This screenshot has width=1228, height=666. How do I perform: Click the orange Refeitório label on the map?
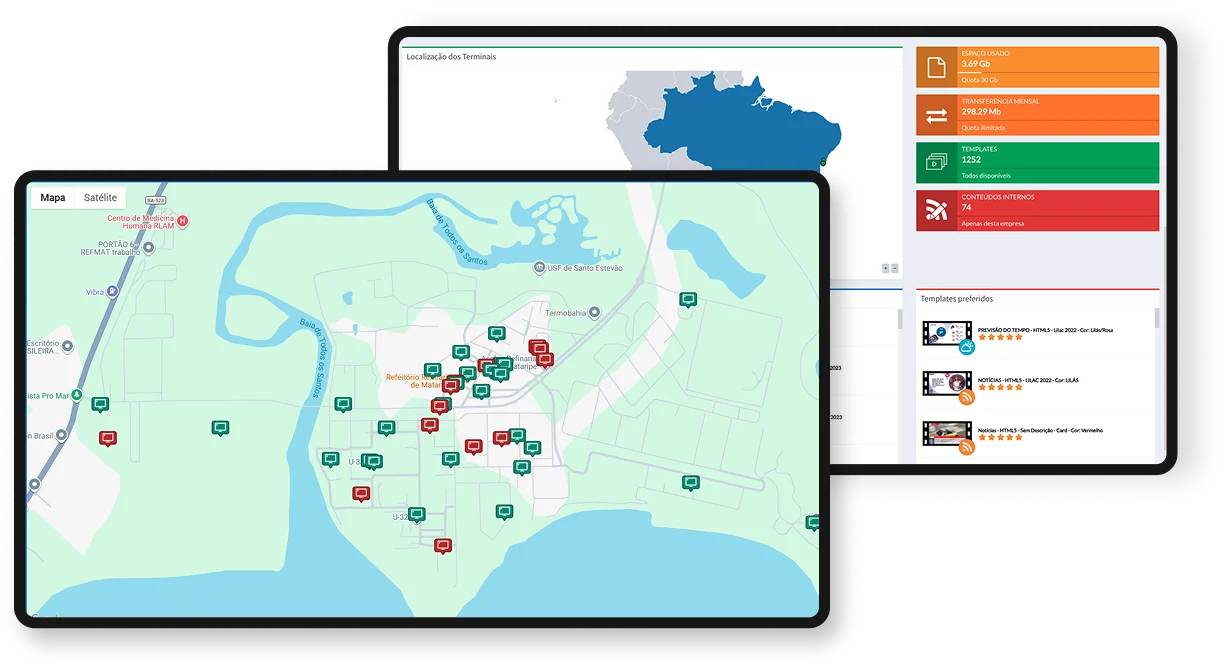click(x=414, y=380)
